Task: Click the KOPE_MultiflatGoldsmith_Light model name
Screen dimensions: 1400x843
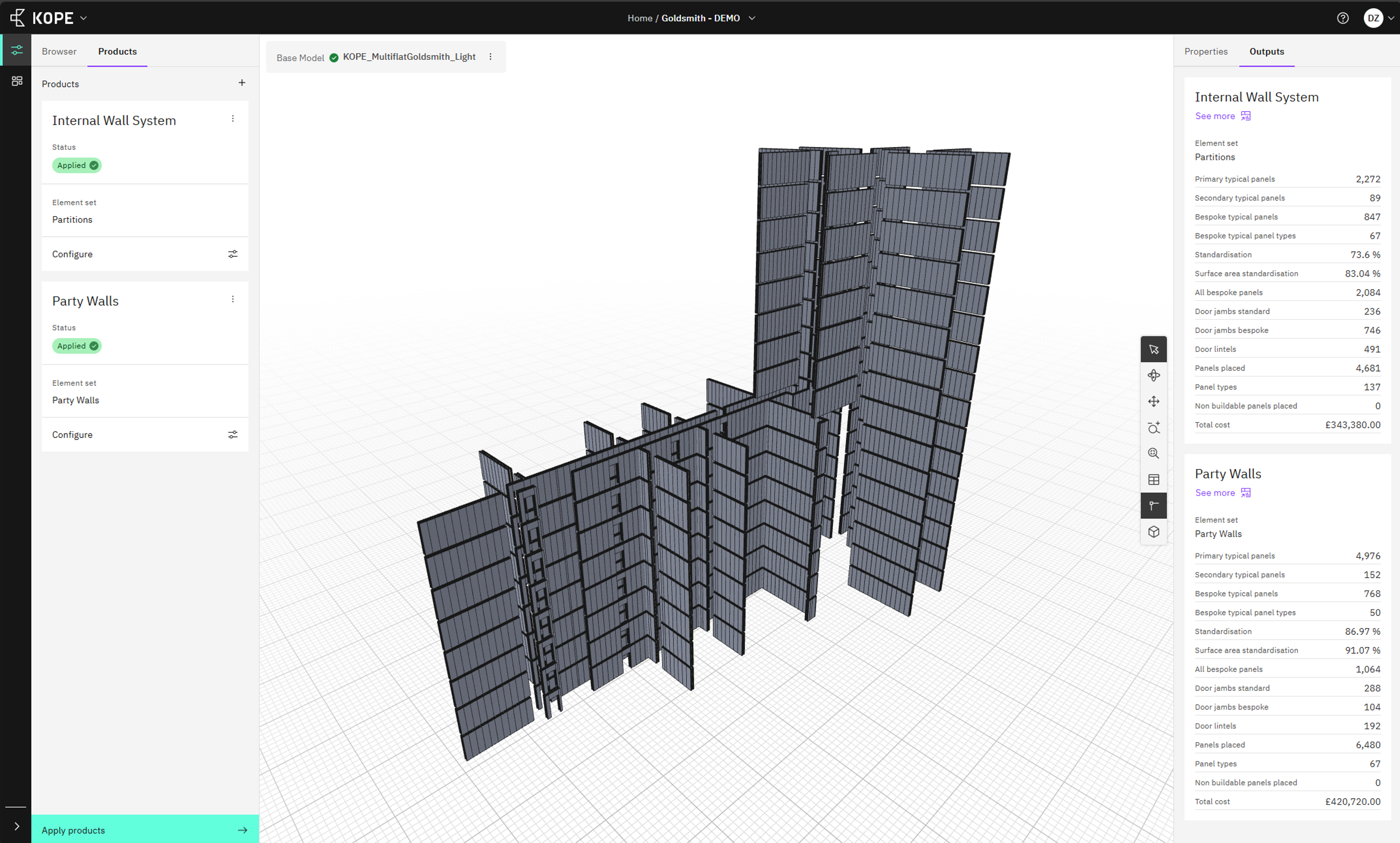Action: 409,57
